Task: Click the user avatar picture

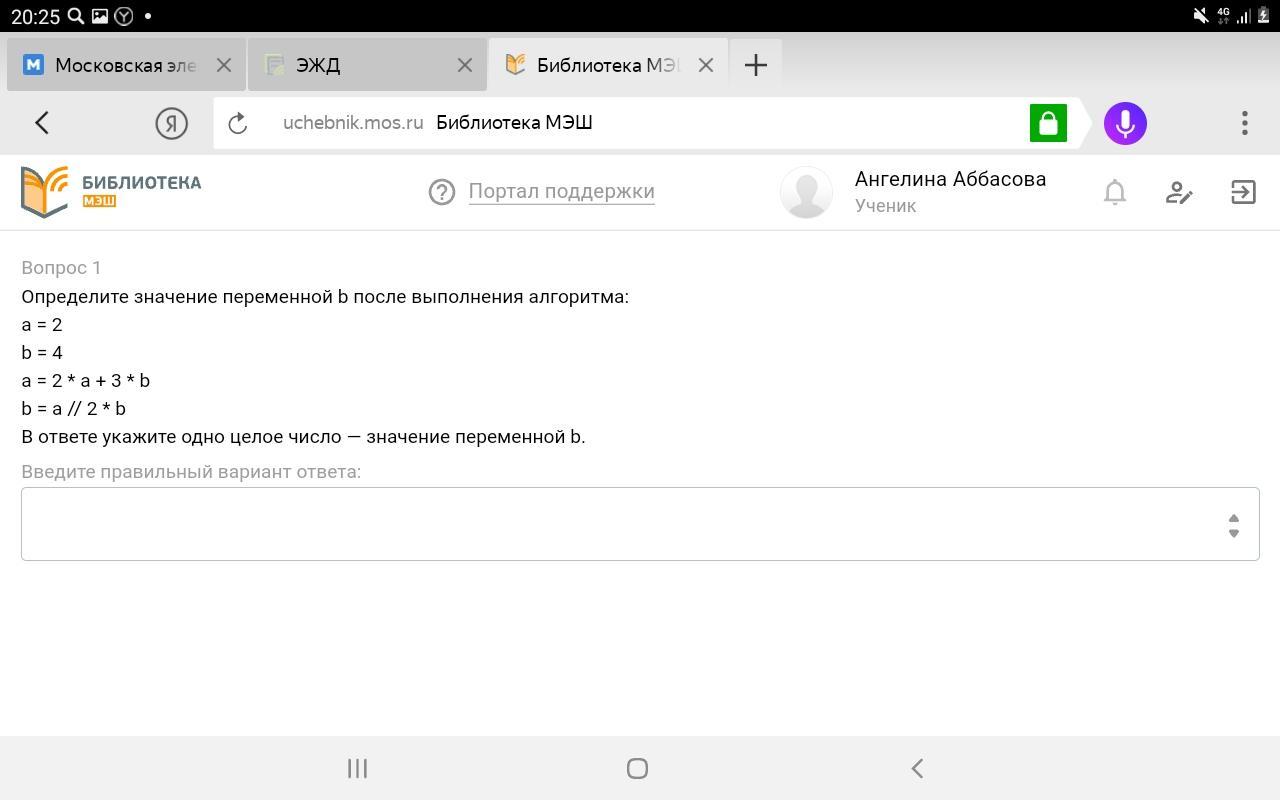Action: pyautogui.click(x=806, y=192)
